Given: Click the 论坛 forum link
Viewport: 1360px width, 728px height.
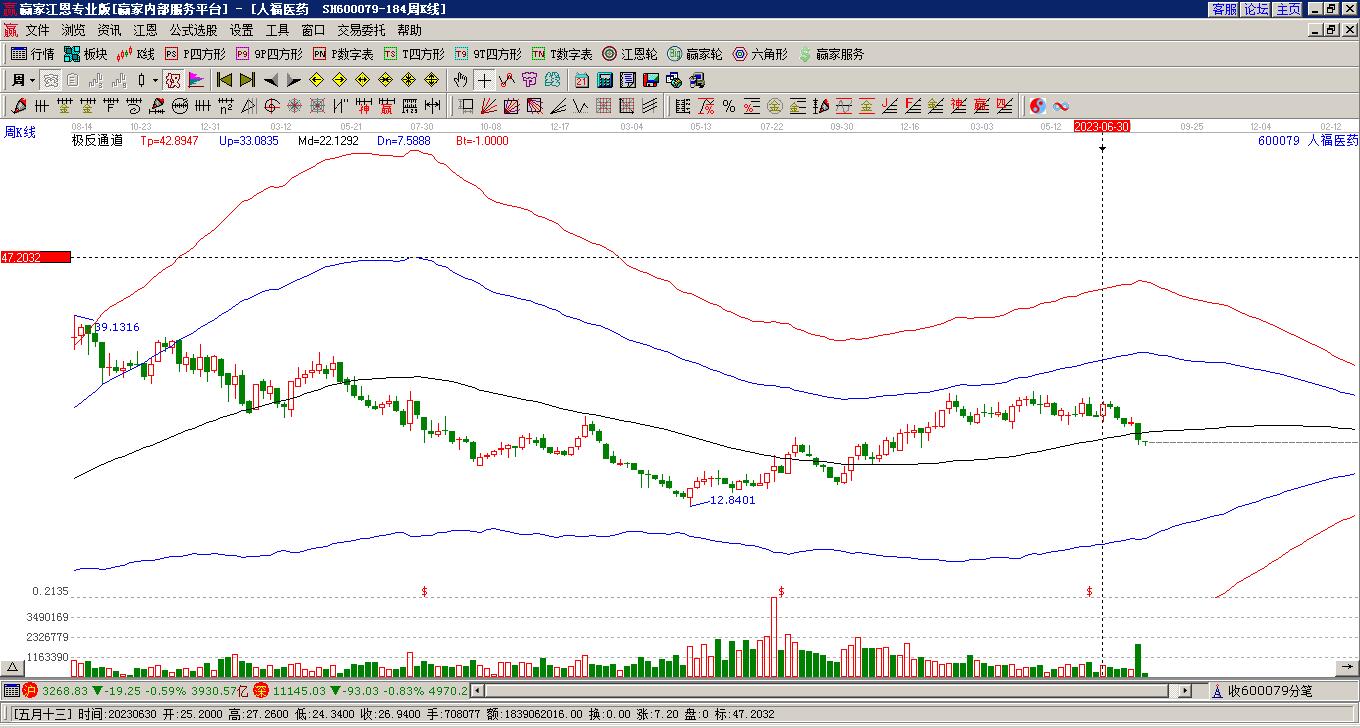Looking at the screenshot, I should tap(1256, 9).
